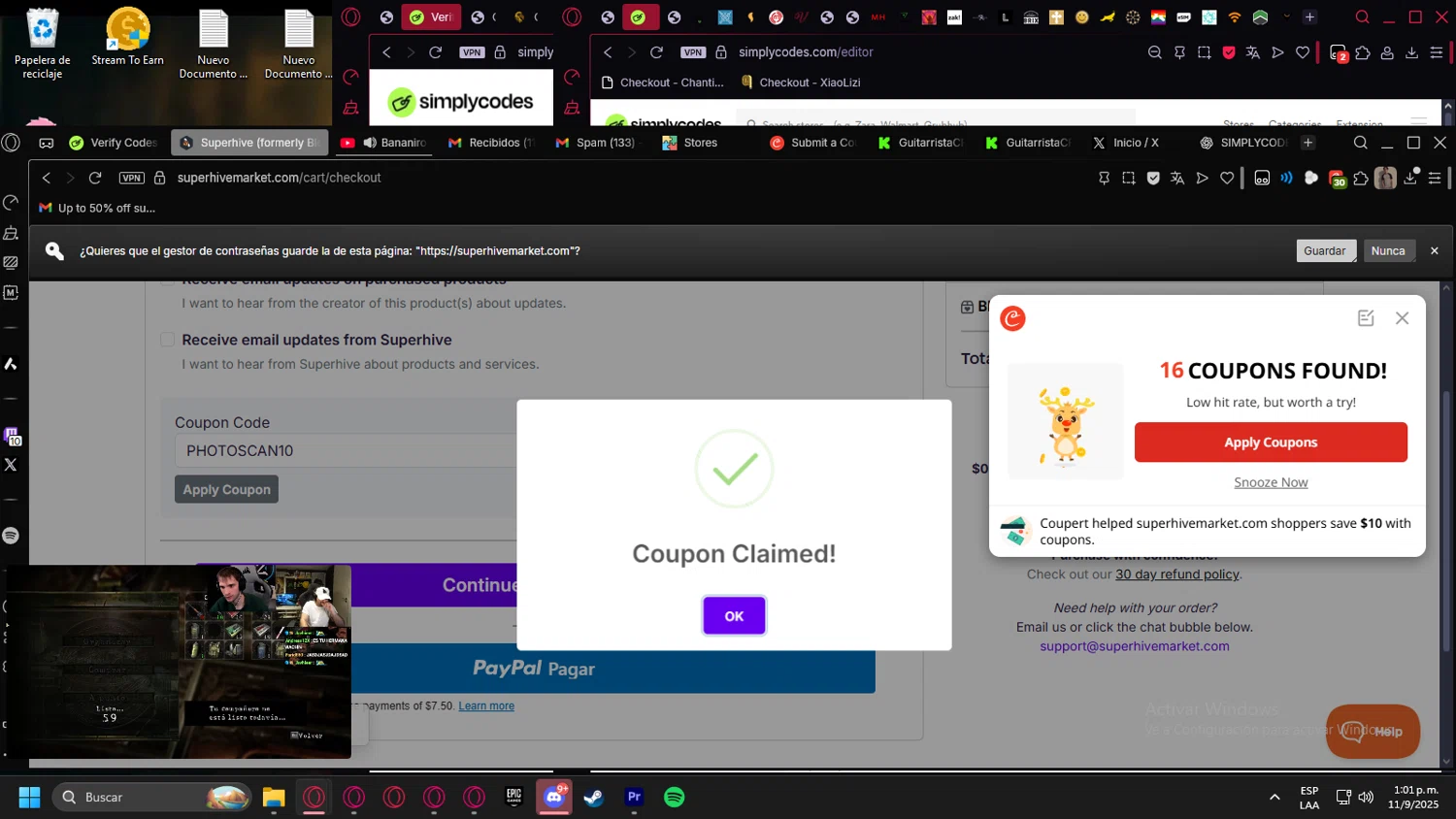The height and width of the screenshot is (819, 1456).
Task: Click the Opera logo in front window sidebar
Action: click(x=11, y=143)
